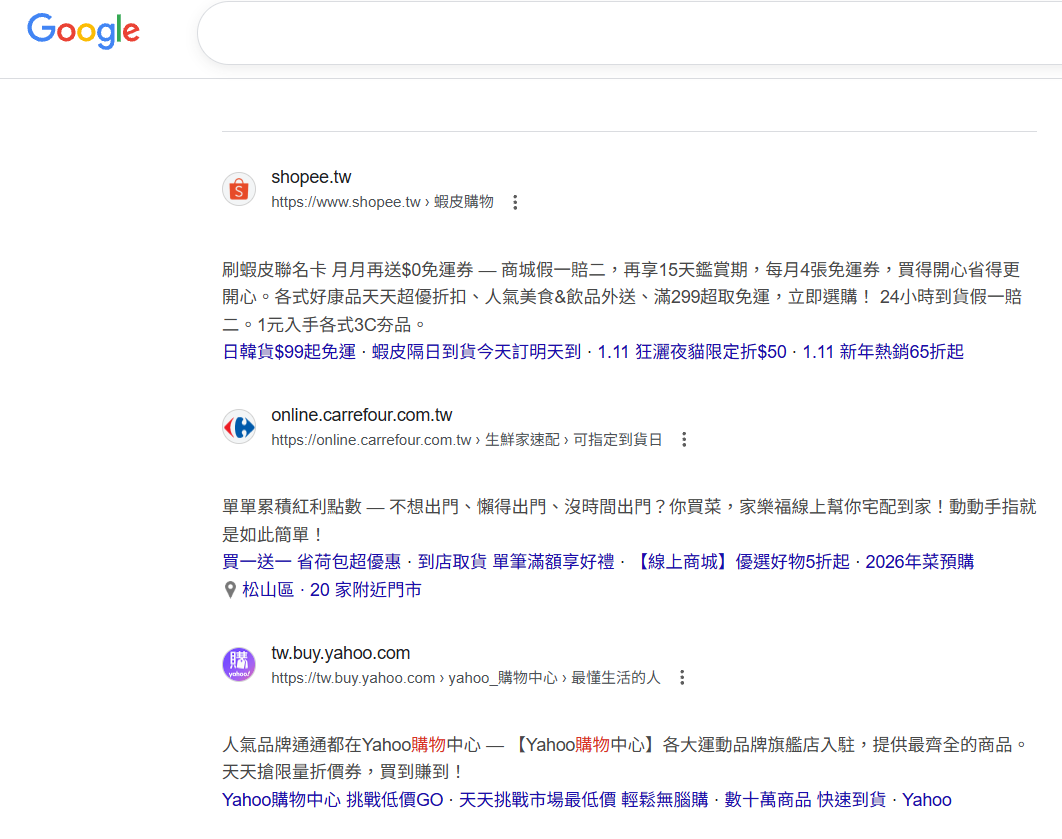Open more options for shopee.tw result
1062x839 pixels.
click(515, 202)
